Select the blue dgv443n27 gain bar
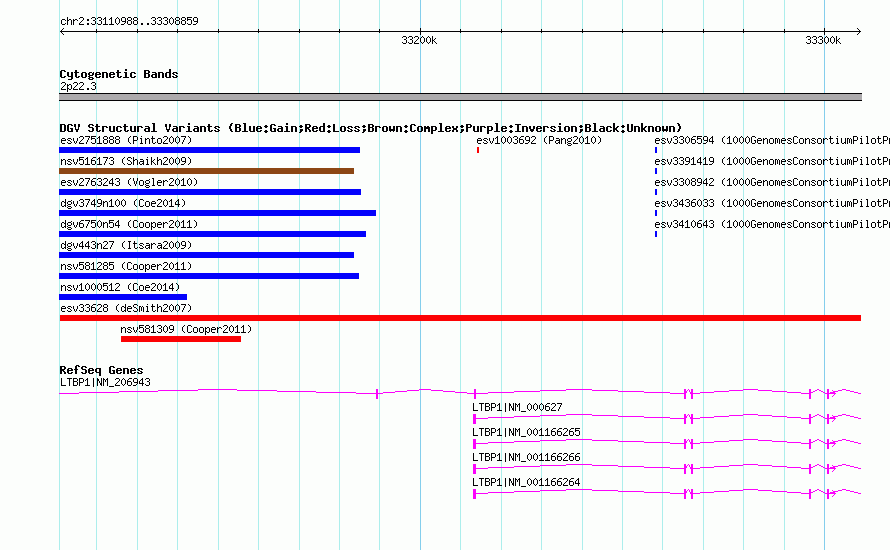 point(207,255)
